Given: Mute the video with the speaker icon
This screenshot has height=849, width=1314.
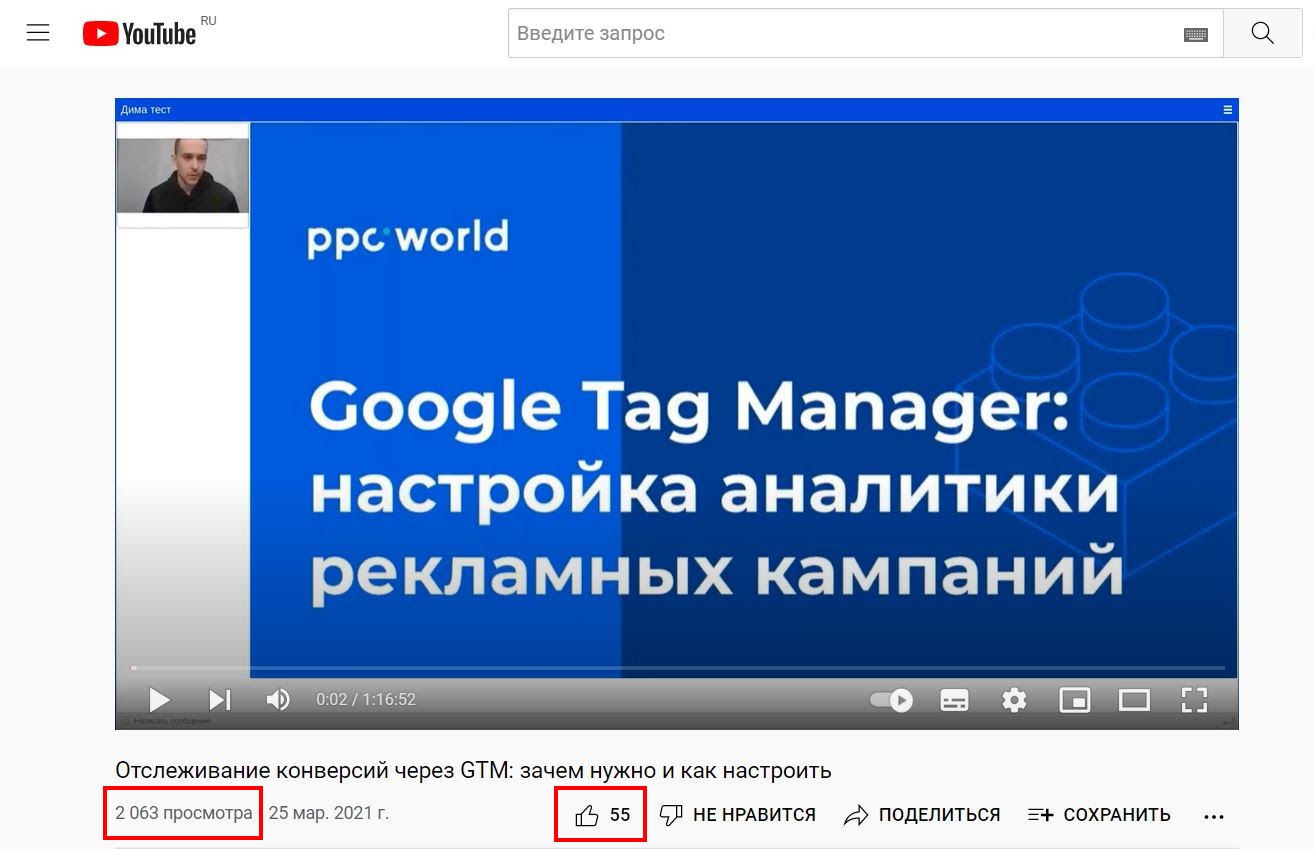Looking at the screenshot, I should point(278,699).
